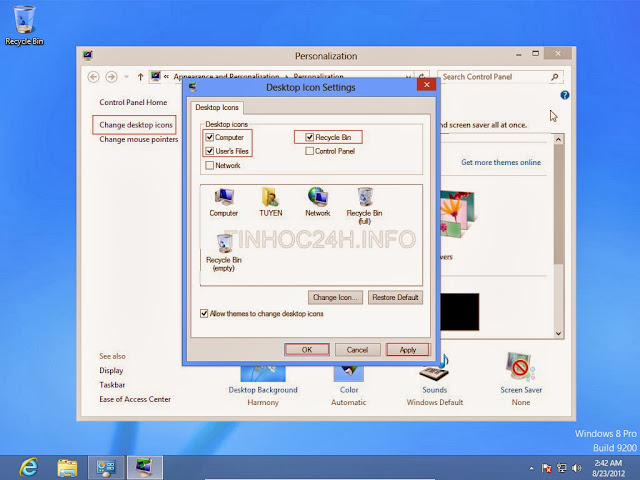Image resolution: width=640 pixels, height=480 pixels.
Task: Click the network icon in system tray
Action: point(562,468)
